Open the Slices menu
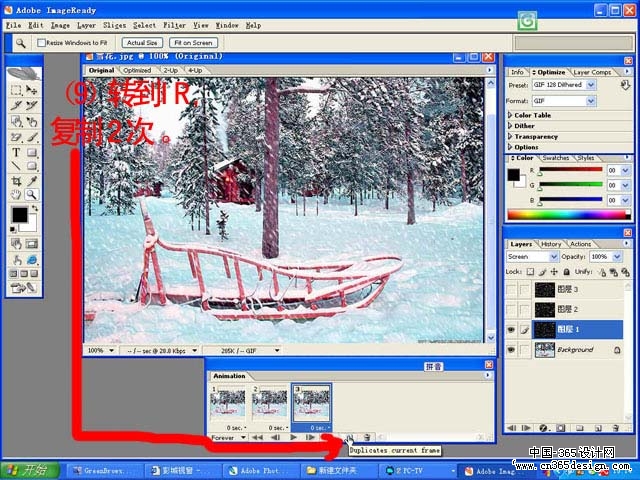640x480 pixels. click(x=114, y=25)
